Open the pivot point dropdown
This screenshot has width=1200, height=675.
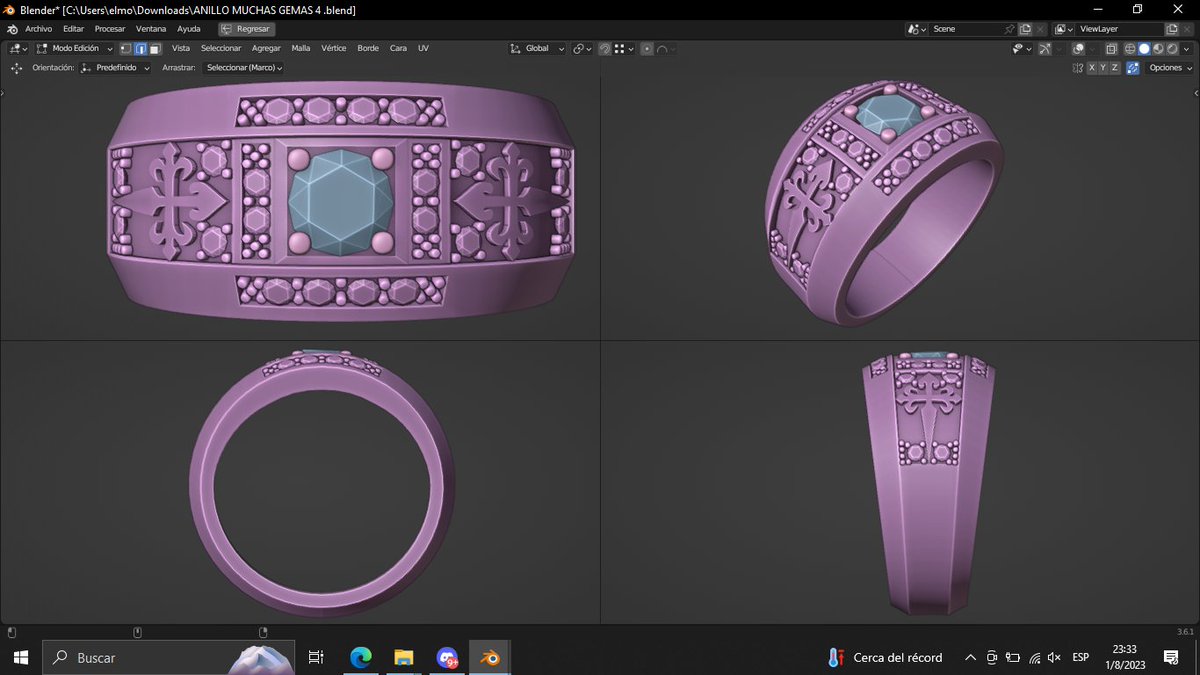pyautogui.click(x=582, y=49)
